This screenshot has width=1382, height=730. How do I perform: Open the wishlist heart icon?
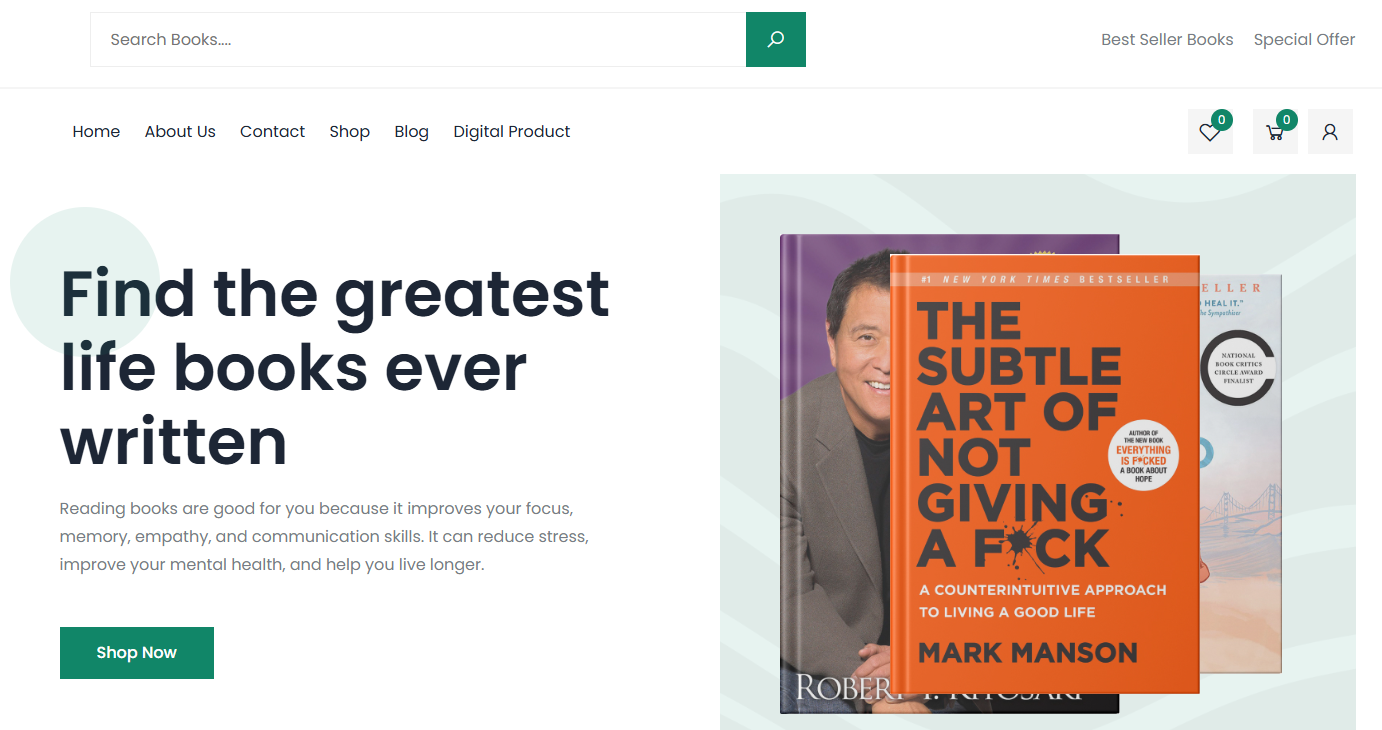click(x=1209, y=133)
